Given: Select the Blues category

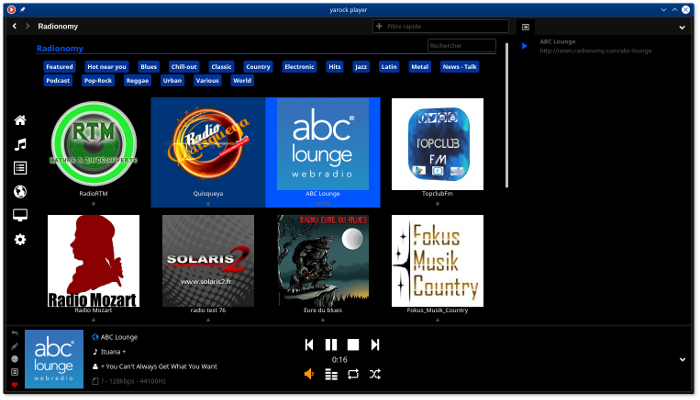Looking at the screenshot, I should (x=149, y=67).
